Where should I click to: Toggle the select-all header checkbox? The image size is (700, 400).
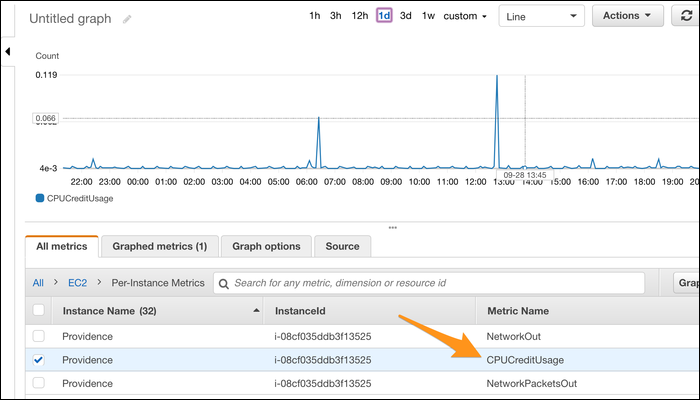[x=38, y=311]
